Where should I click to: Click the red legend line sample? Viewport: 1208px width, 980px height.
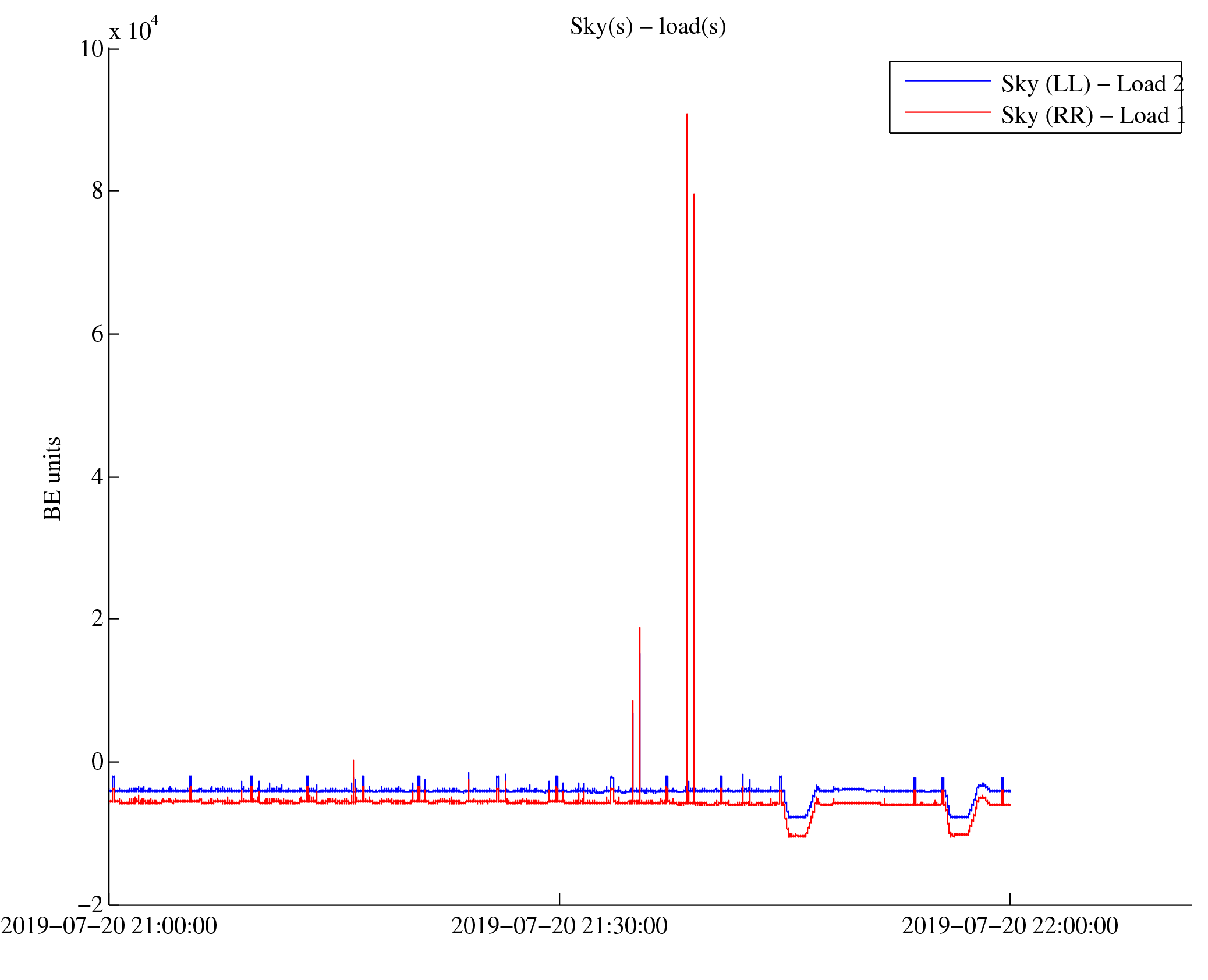click(x=947, y=112)
